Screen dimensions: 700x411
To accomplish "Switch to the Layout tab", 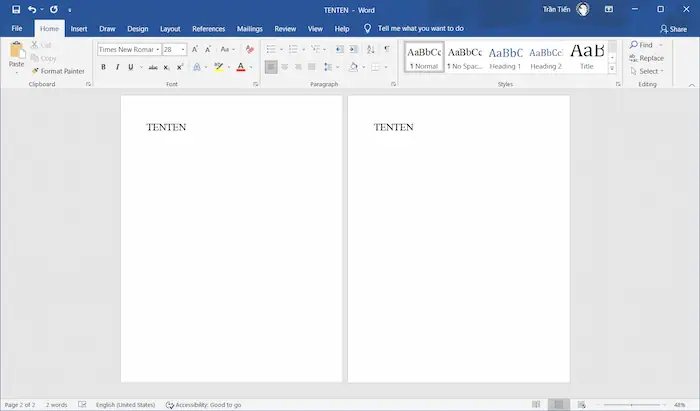I will click(170, 29).
